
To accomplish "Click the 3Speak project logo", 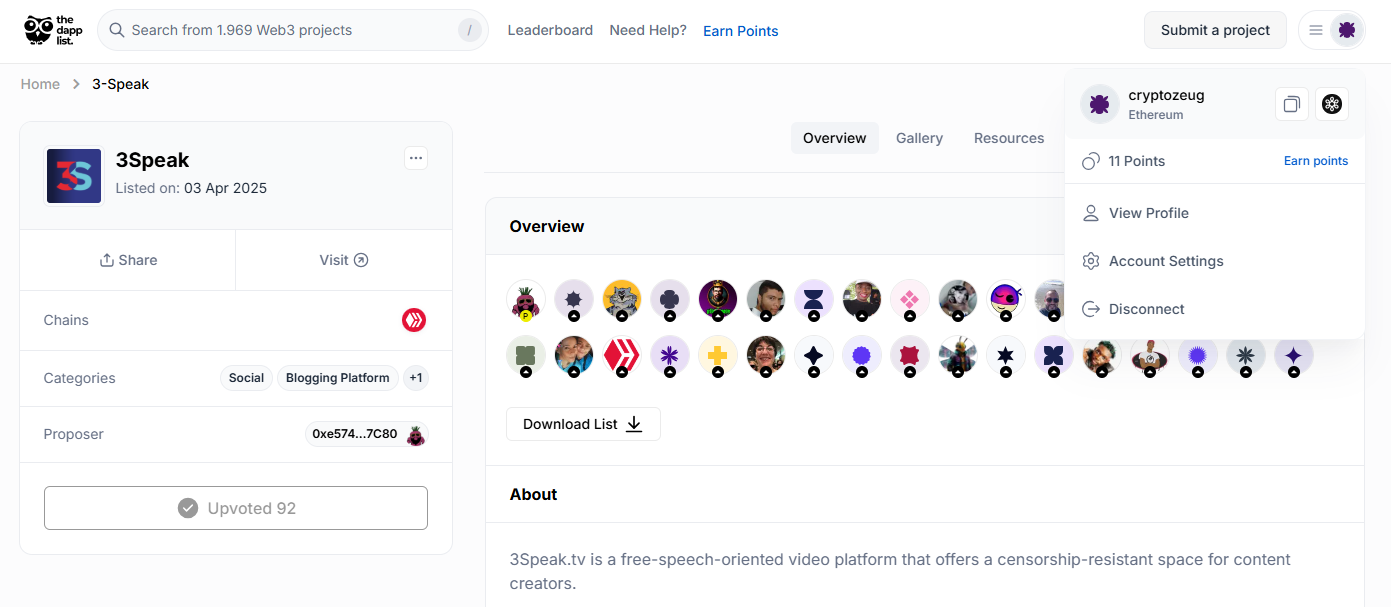I will pyautogui.click(x=75, y=176).
